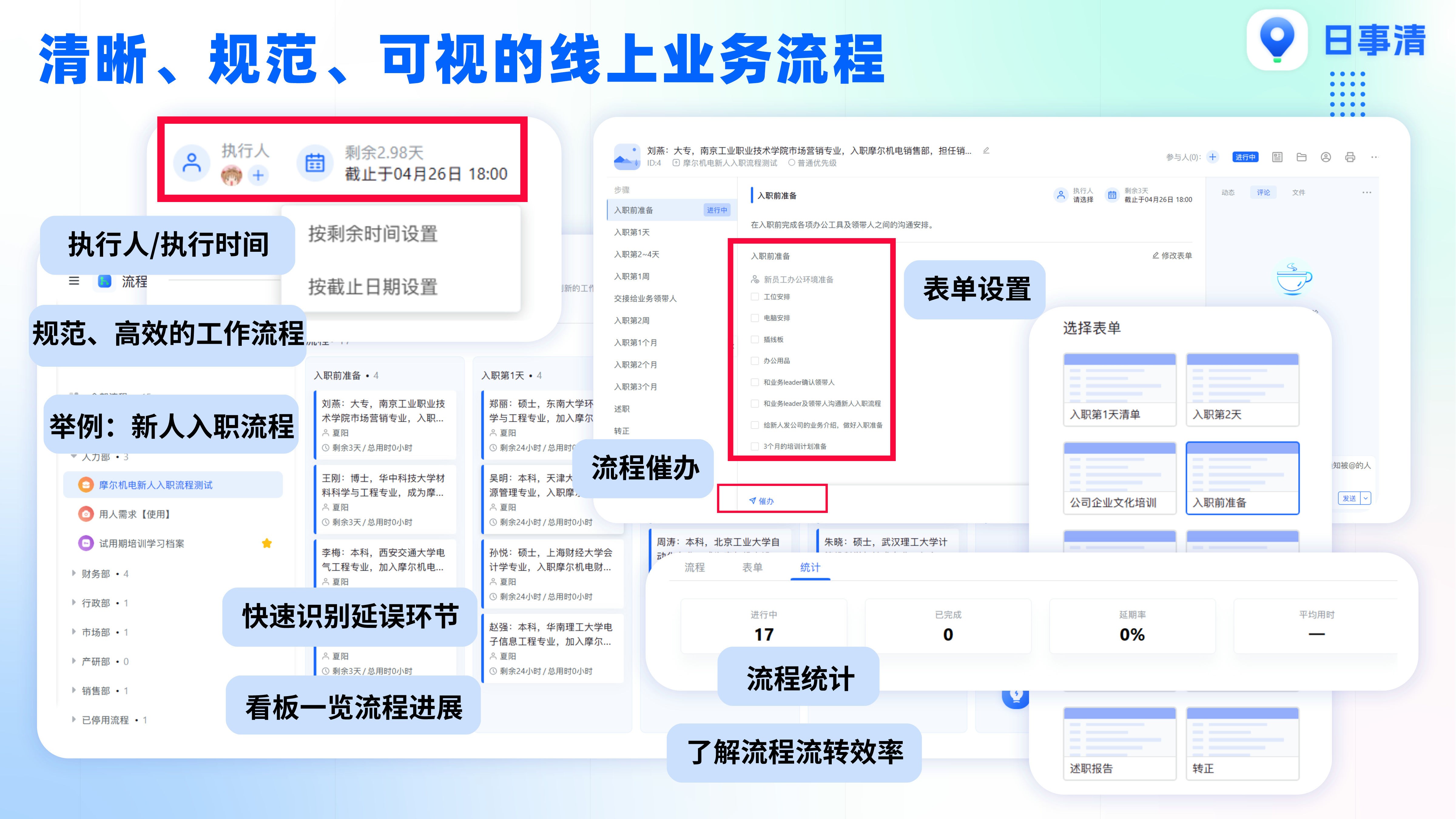Click the 修改表单 link

click(x=1172, y=255)
